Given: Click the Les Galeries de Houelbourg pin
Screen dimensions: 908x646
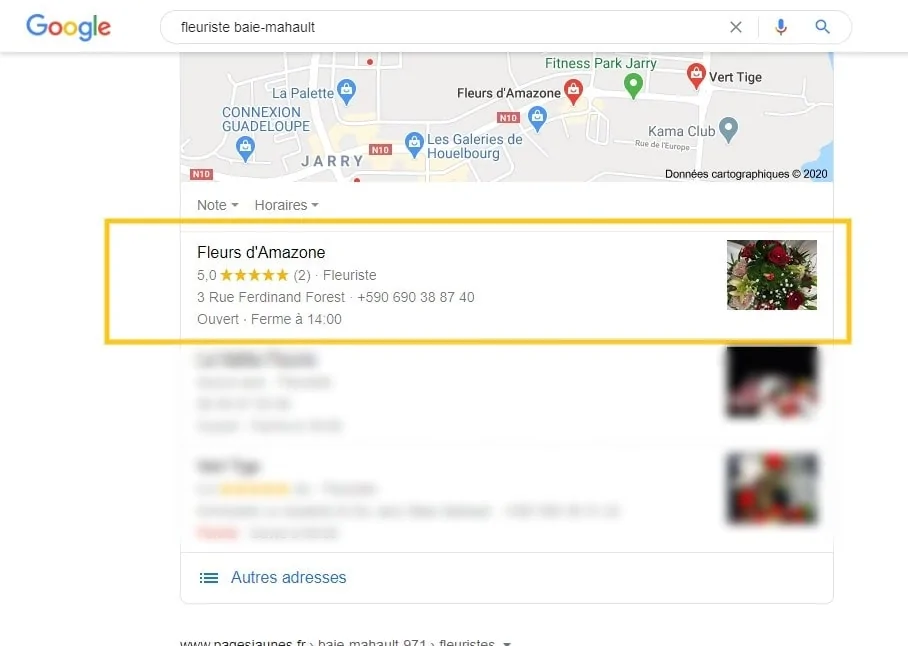Looking at the screenshot, I should pos(414,145).
